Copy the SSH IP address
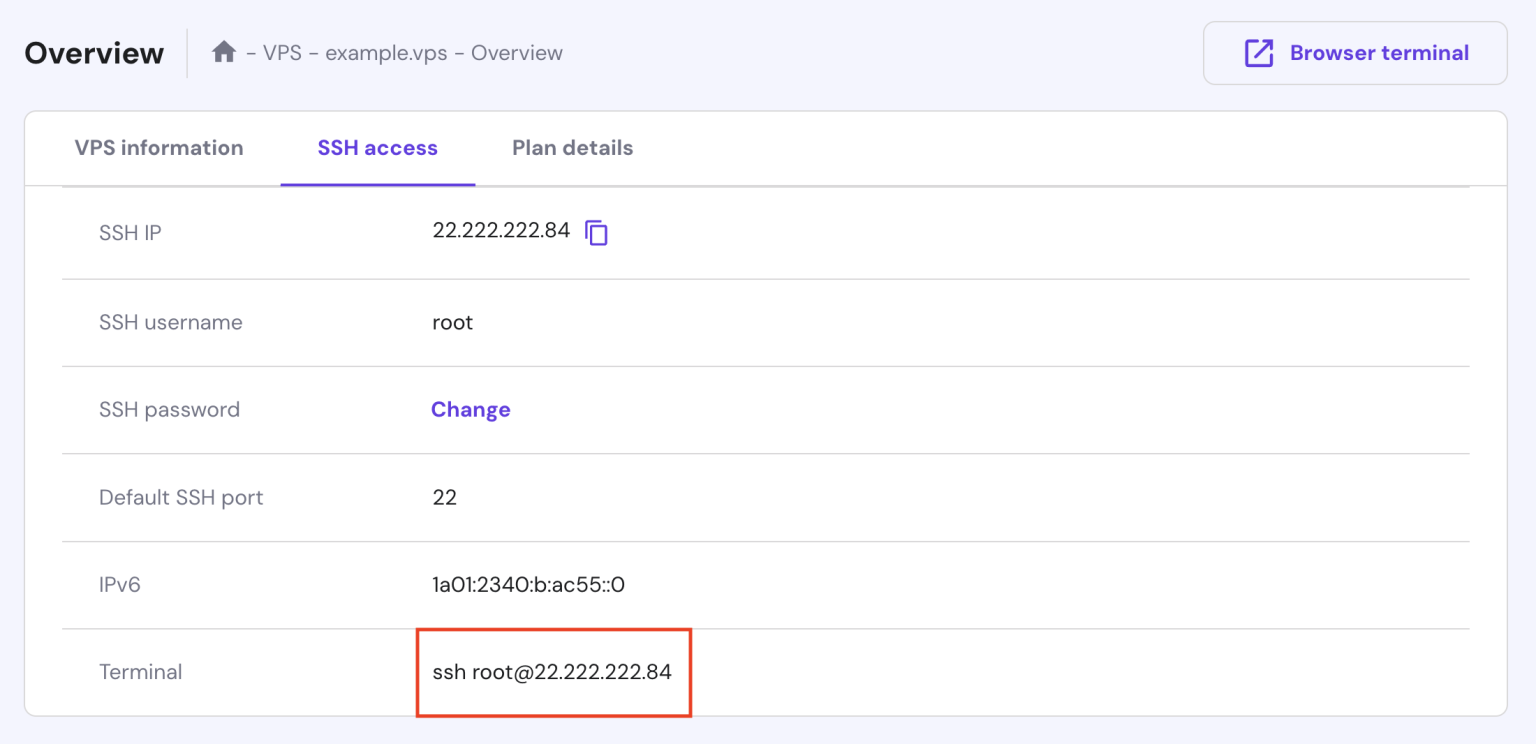Image resolution: width=1536 pixels, height=744 pixels. [597, 233]
